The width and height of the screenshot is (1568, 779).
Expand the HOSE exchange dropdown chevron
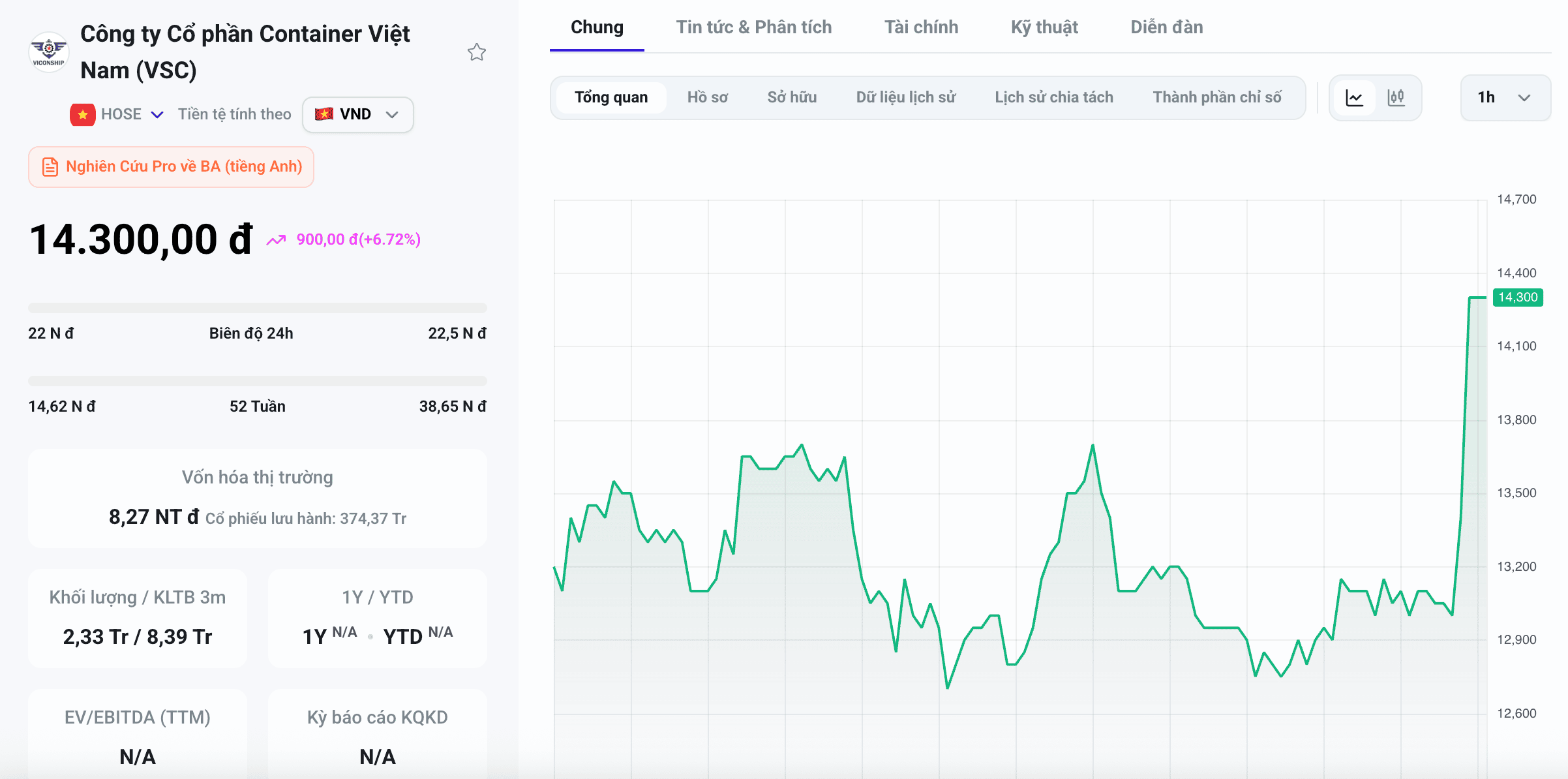pyautogui.click(x=157, y=115)
